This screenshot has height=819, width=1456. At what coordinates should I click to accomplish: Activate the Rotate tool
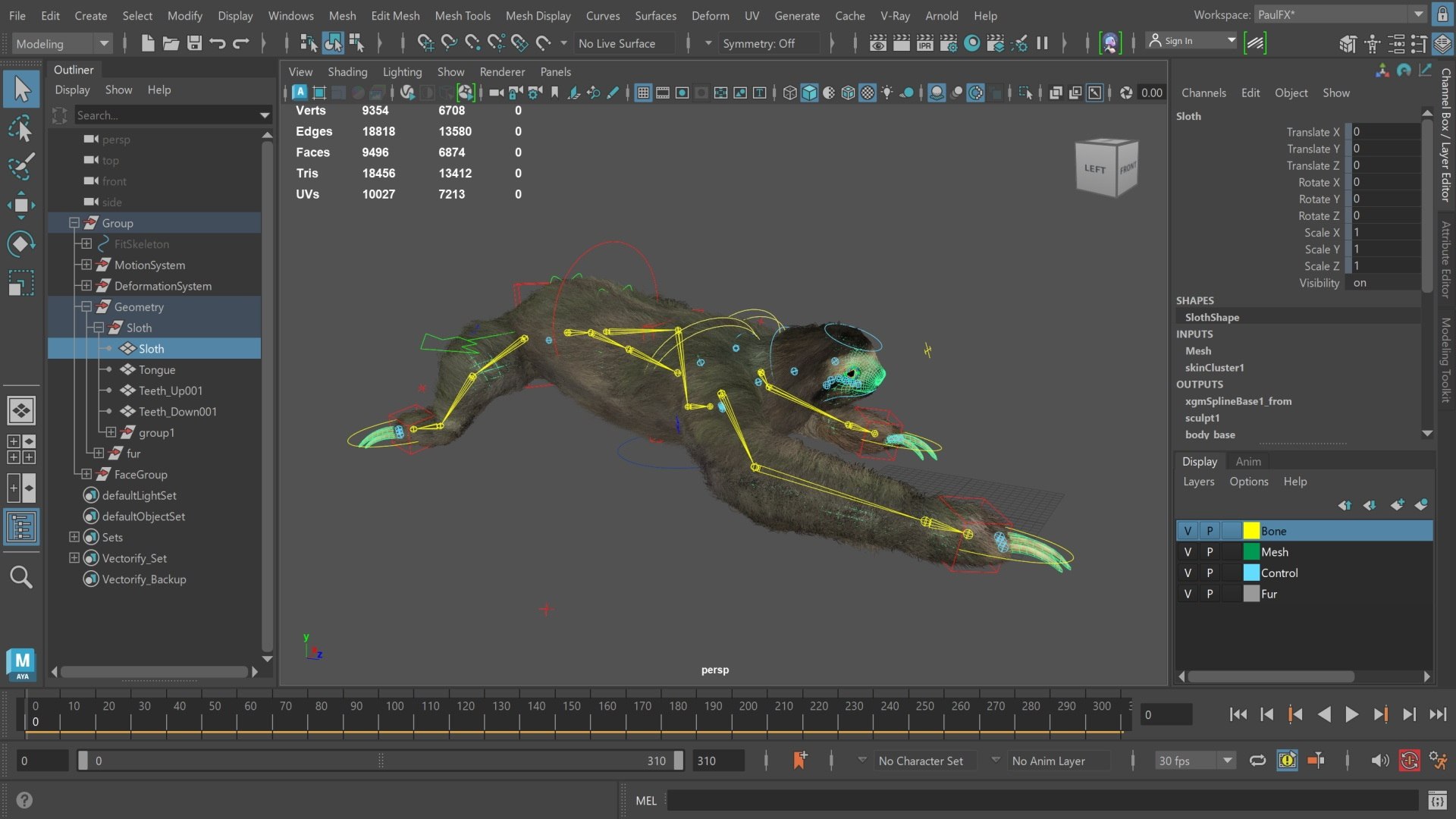tap(21, 243)
